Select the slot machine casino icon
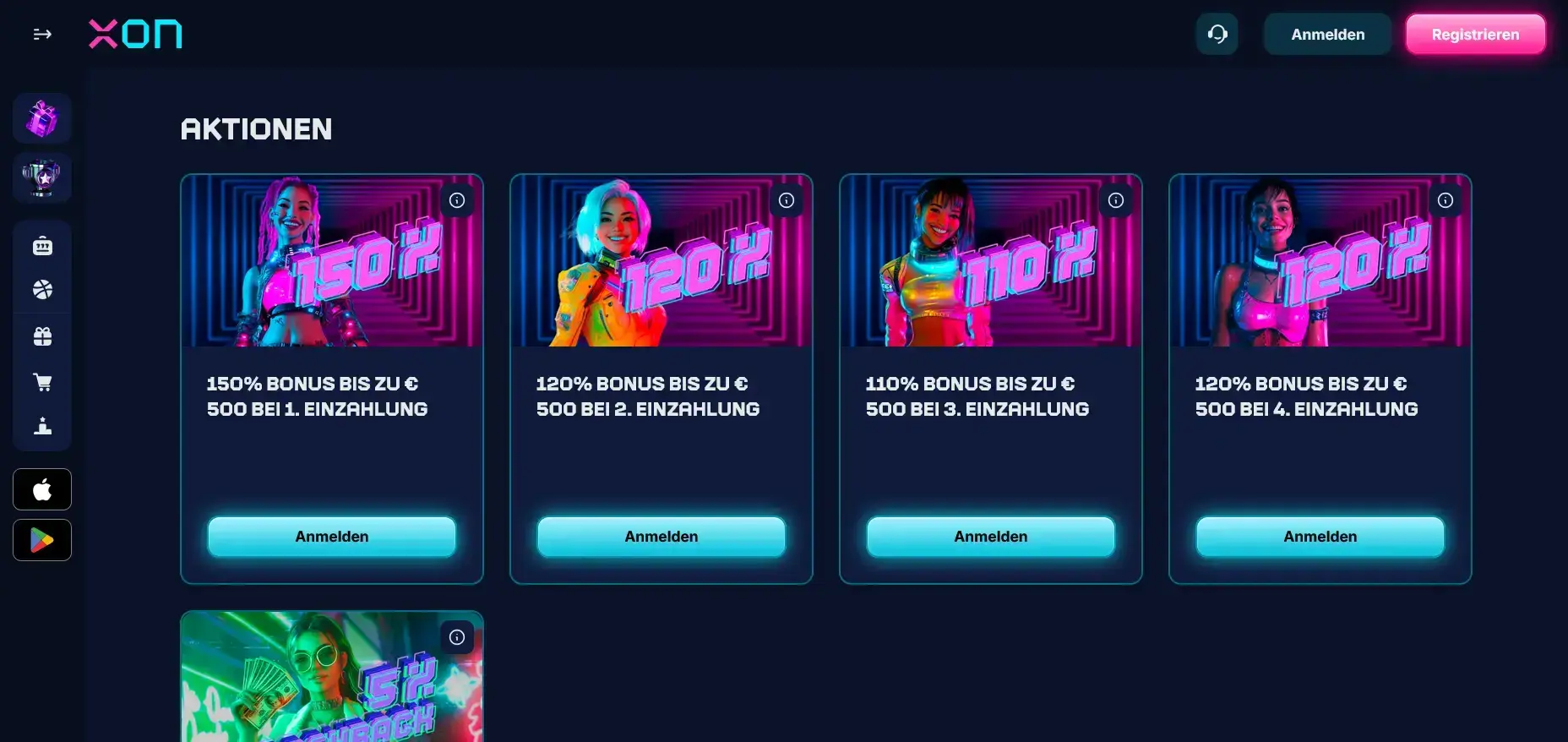 coord(42,246)
